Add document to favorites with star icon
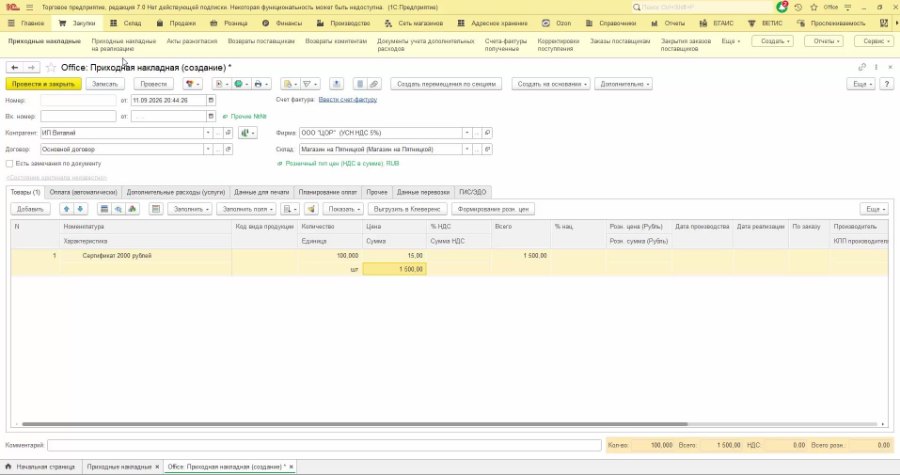Screen dimensions: 900x475 [51, 68]
